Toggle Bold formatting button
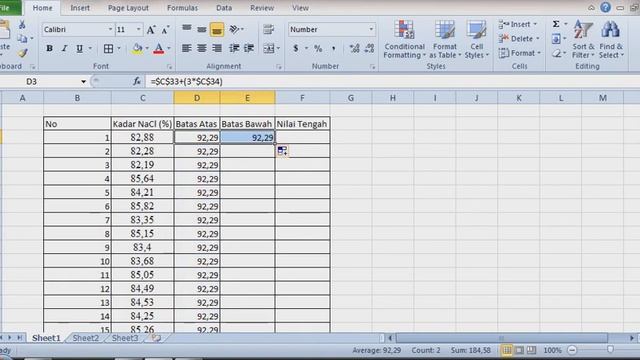This screenshot has width=640, height=360. (49, 49)
